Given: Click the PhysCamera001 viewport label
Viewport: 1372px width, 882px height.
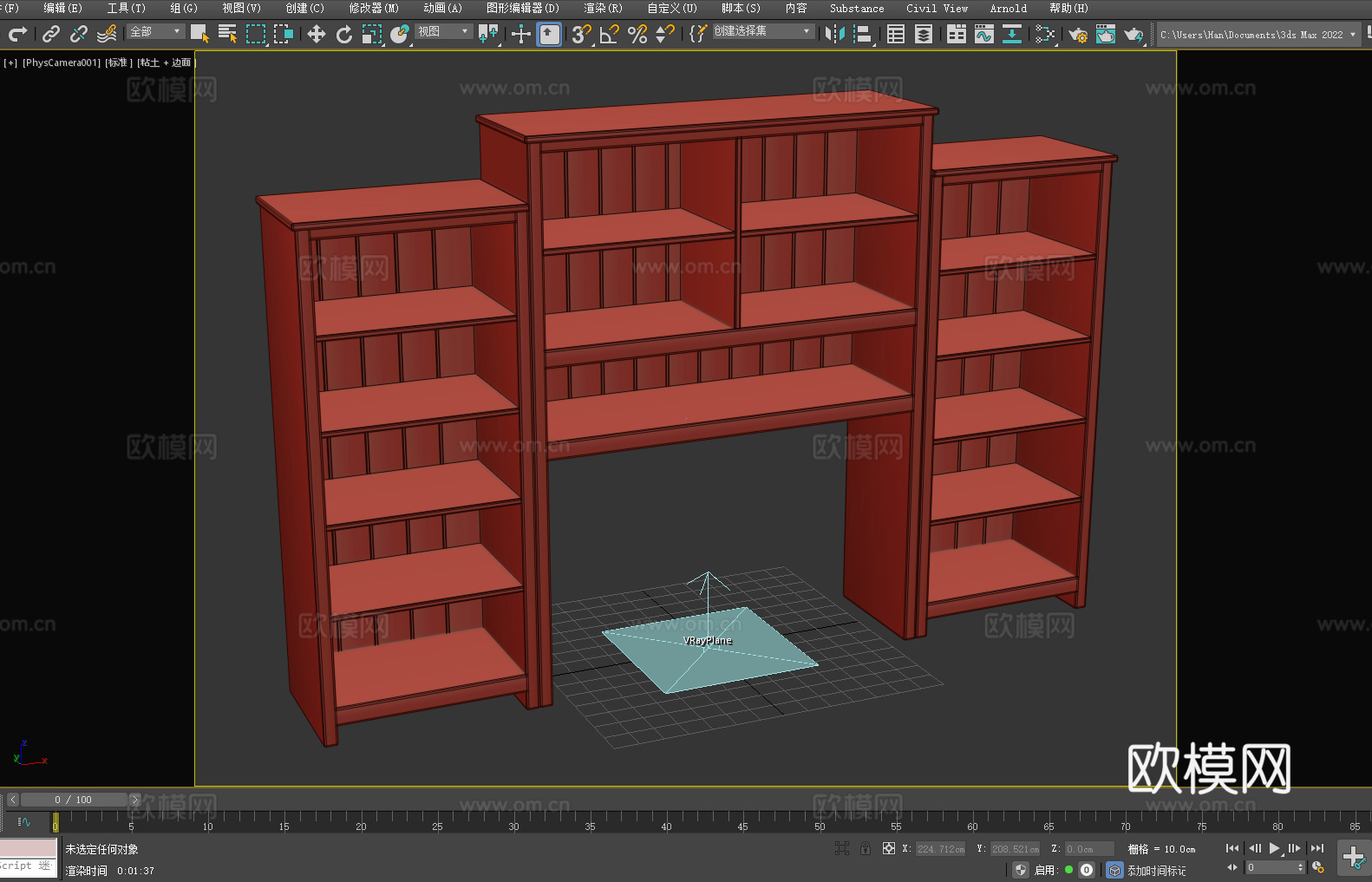Looking at the screenshot, I should (62, 62).
